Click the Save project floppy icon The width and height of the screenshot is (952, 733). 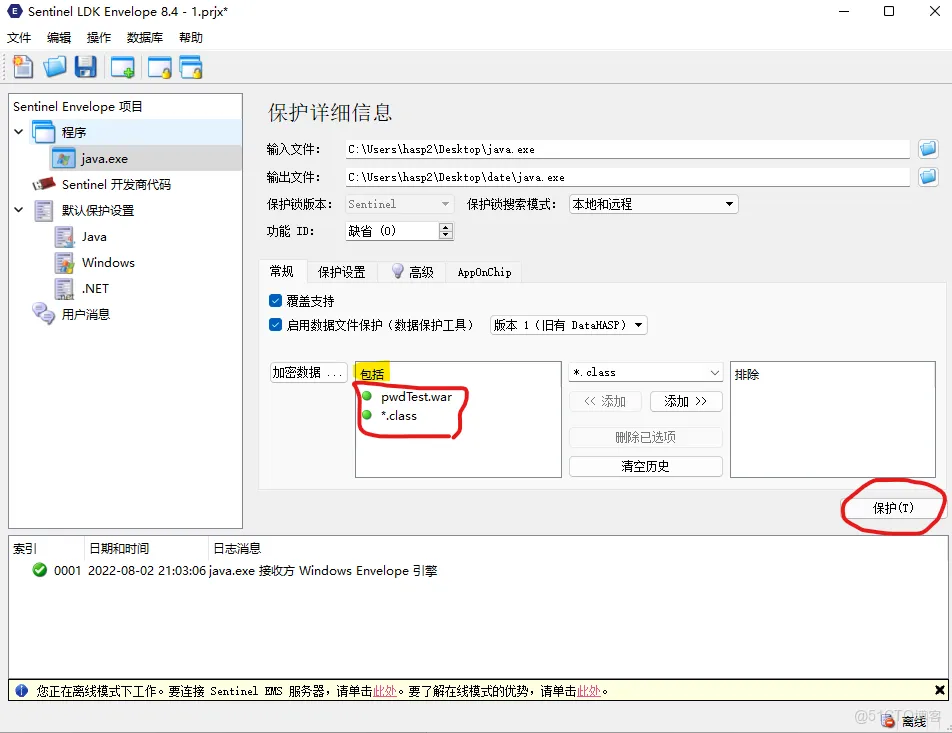[x=86, y=67]
